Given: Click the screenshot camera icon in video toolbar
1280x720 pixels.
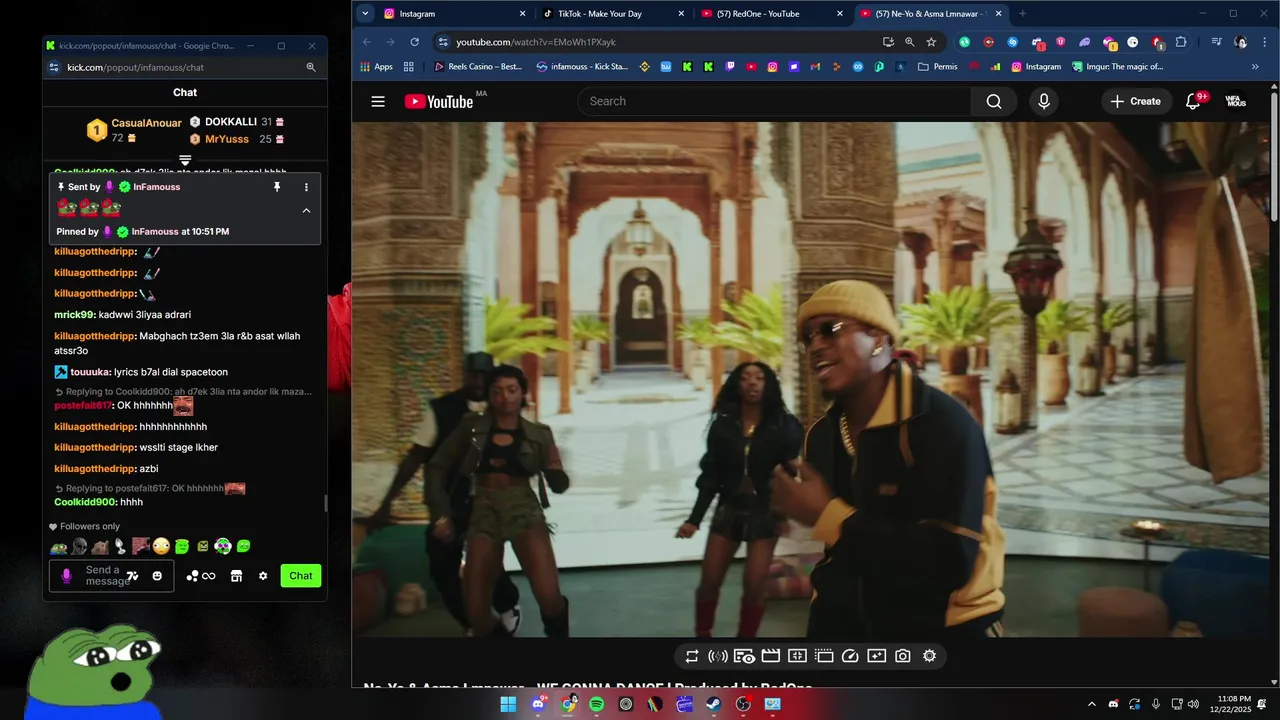Looking at the screenshot, I should point(903,656).
